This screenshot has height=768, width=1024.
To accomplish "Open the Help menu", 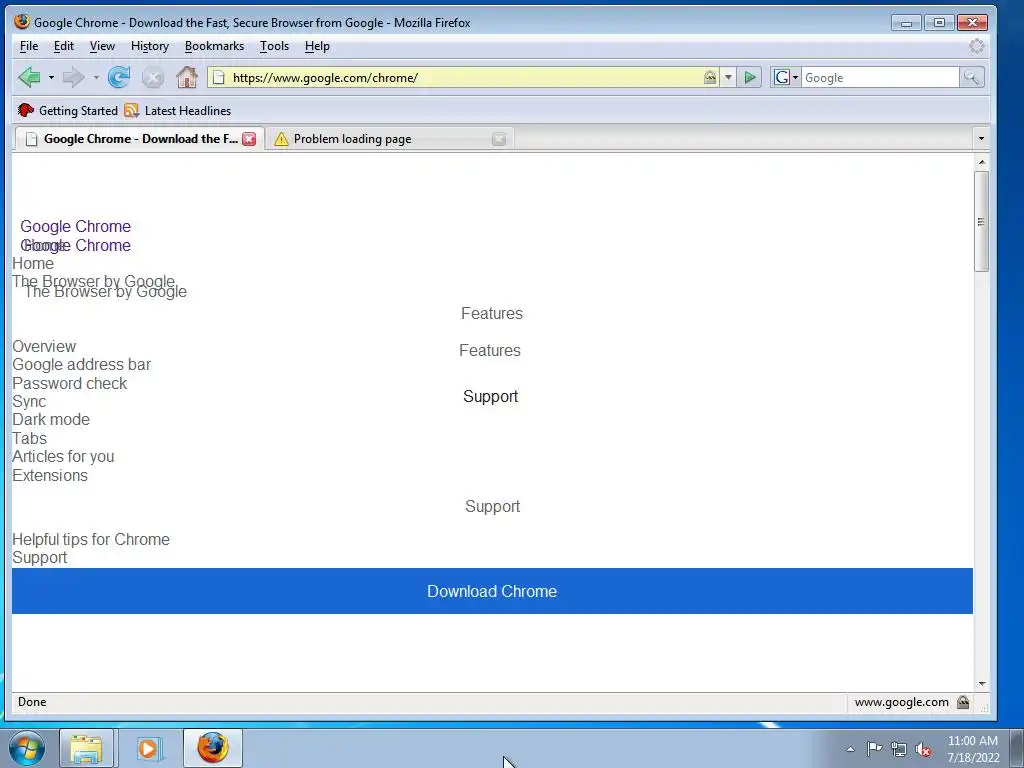I will [317, 46].
